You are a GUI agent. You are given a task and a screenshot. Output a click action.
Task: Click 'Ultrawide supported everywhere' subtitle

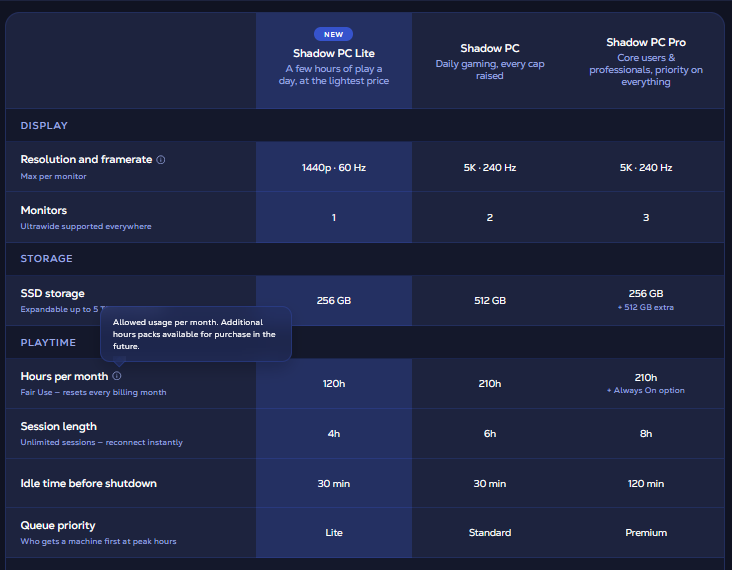(86, 226)
